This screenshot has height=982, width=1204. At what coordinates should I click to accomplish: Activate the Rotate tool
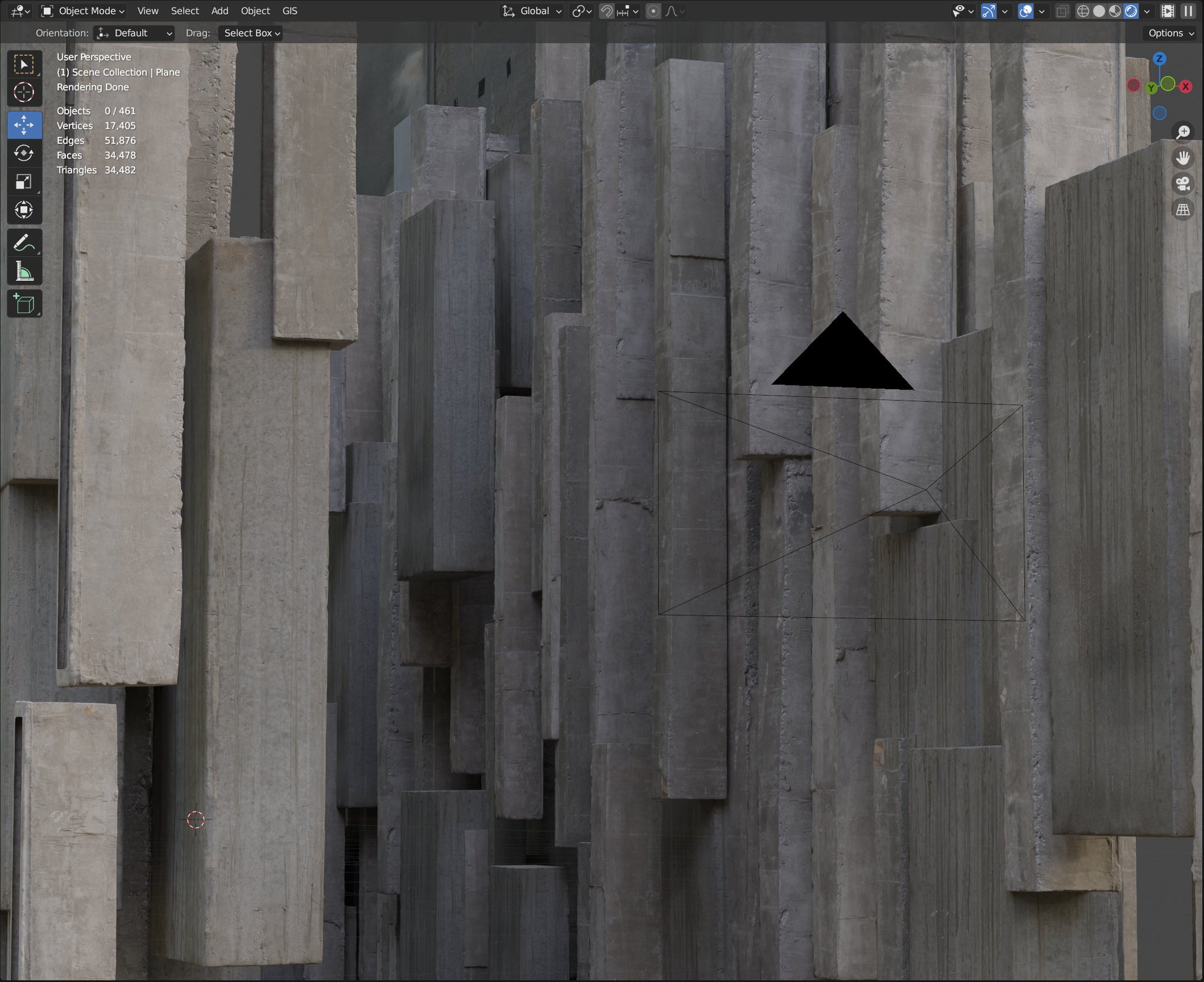[x=24, y=154]
